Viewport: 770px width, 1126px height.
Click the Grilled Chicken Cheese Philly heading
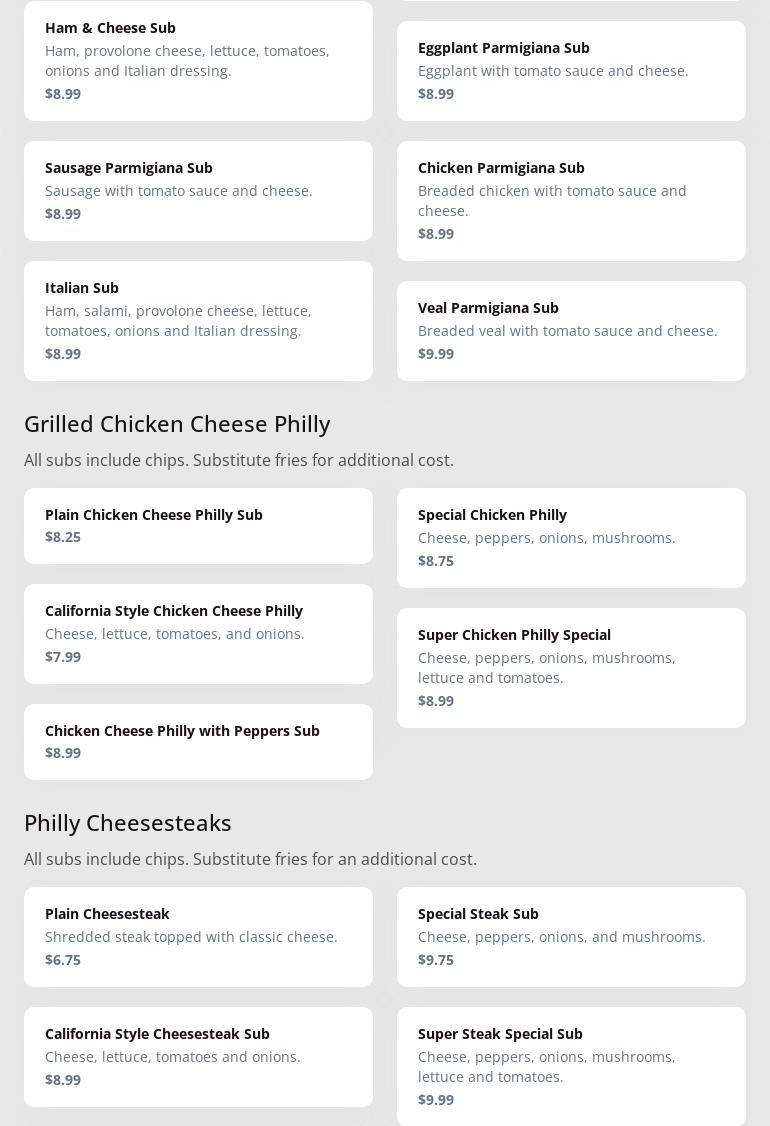(x=177, y=423)
